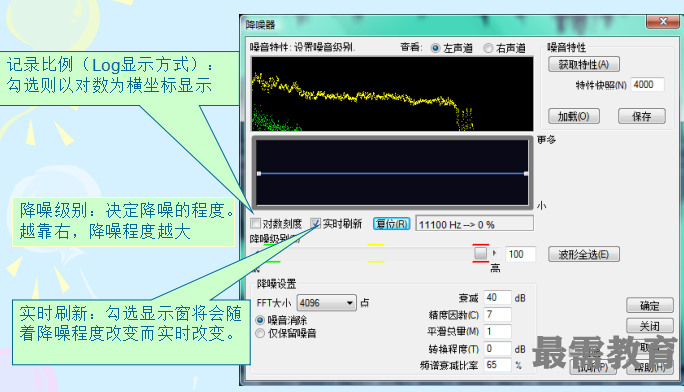The width and height of the screenshot is (684, 392).
Task: Enable the 对数刻度 log scale checkbox
Action: click(x=256, y=224)
